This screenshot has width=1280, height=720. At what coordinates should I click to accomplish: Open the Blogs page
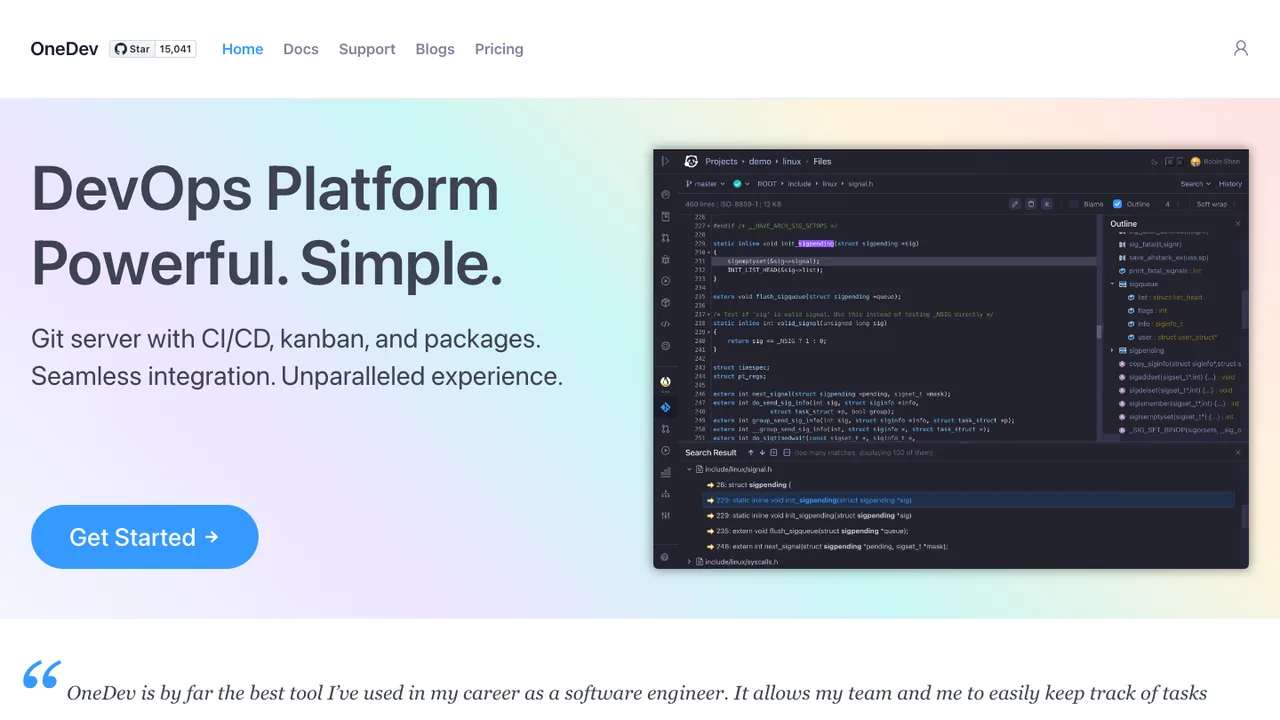435,49
